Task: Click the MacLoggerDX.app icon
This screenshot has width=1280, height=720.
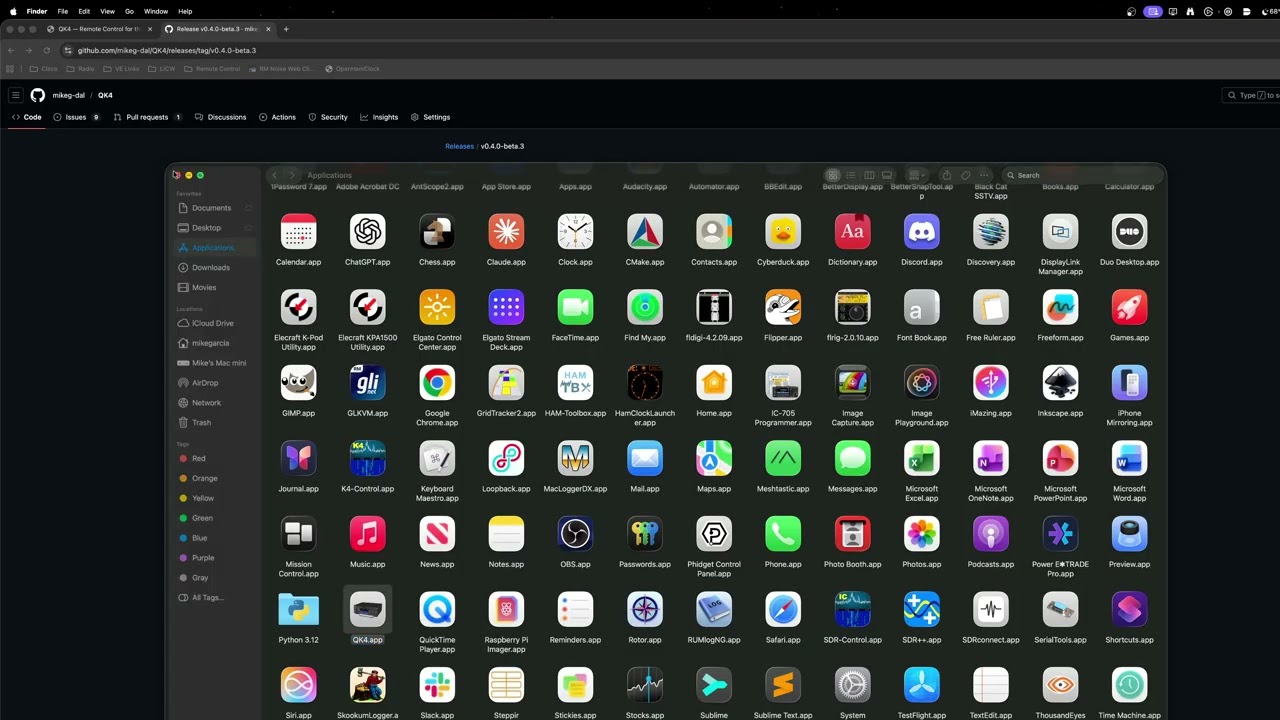Action: (x=575, y=458)
